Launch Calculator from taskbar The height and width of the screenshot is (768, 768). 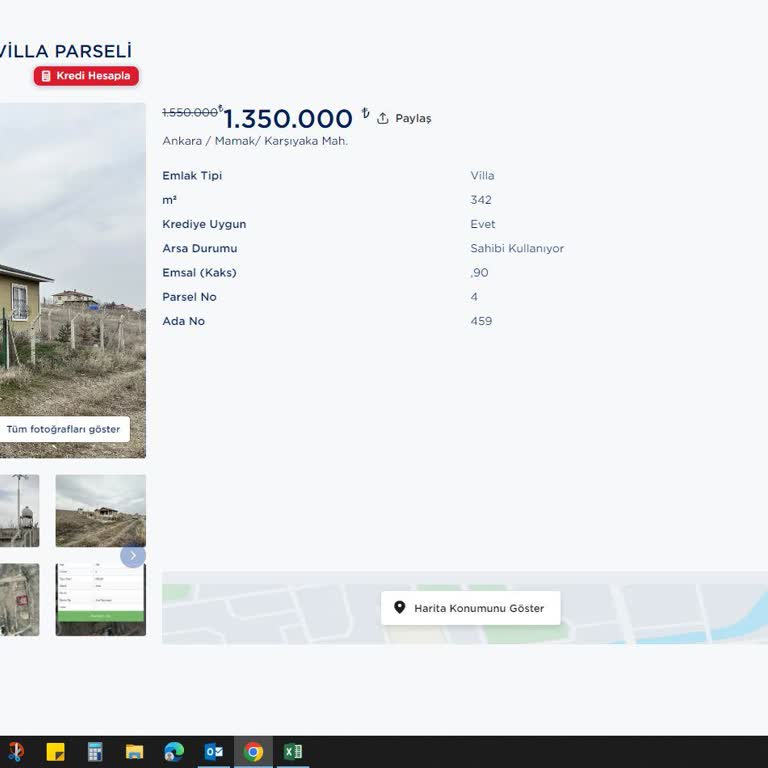coord(95,752)
